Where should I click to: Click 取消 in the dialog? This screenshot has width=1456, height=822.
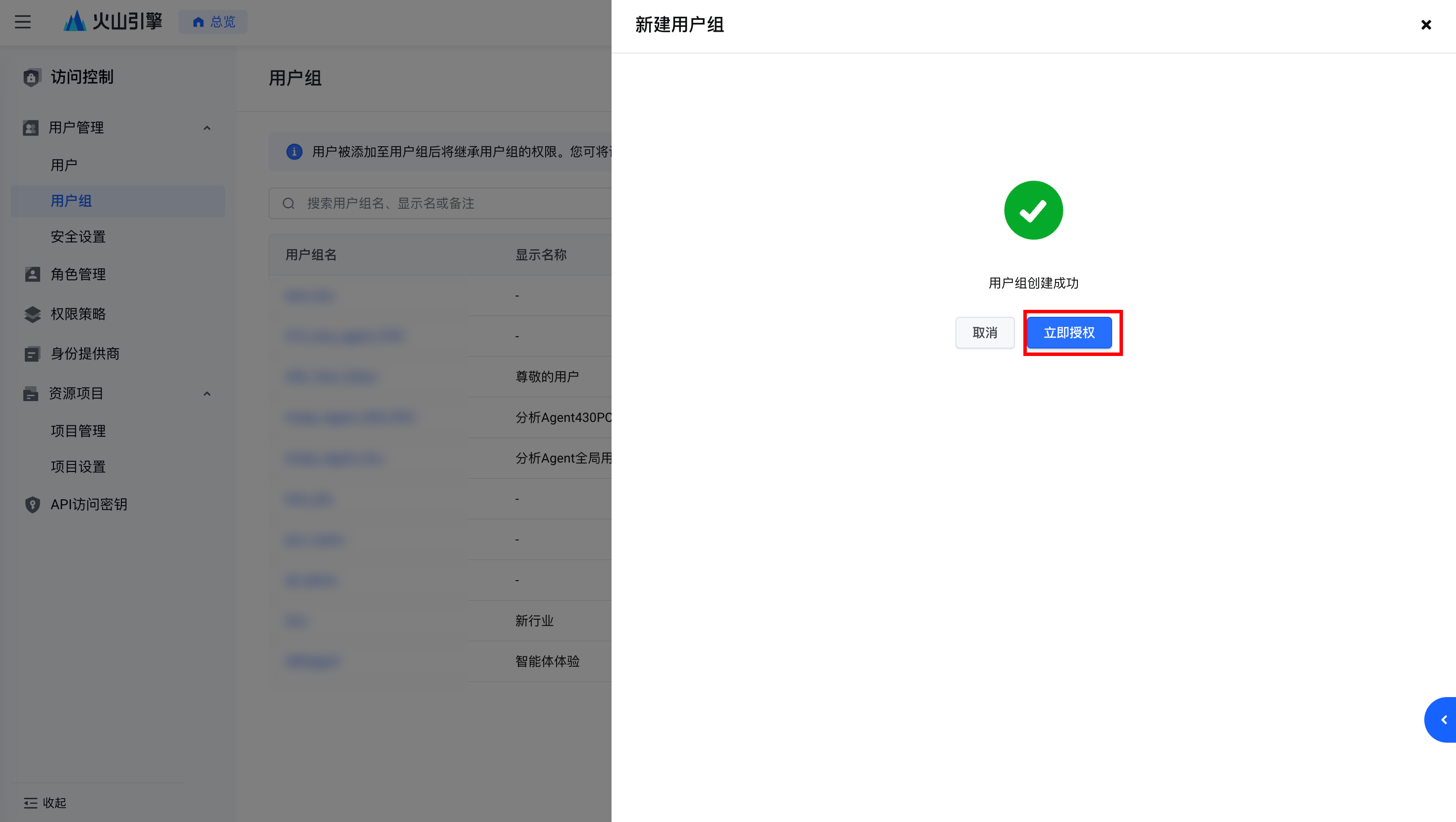[x=985, y=332]
